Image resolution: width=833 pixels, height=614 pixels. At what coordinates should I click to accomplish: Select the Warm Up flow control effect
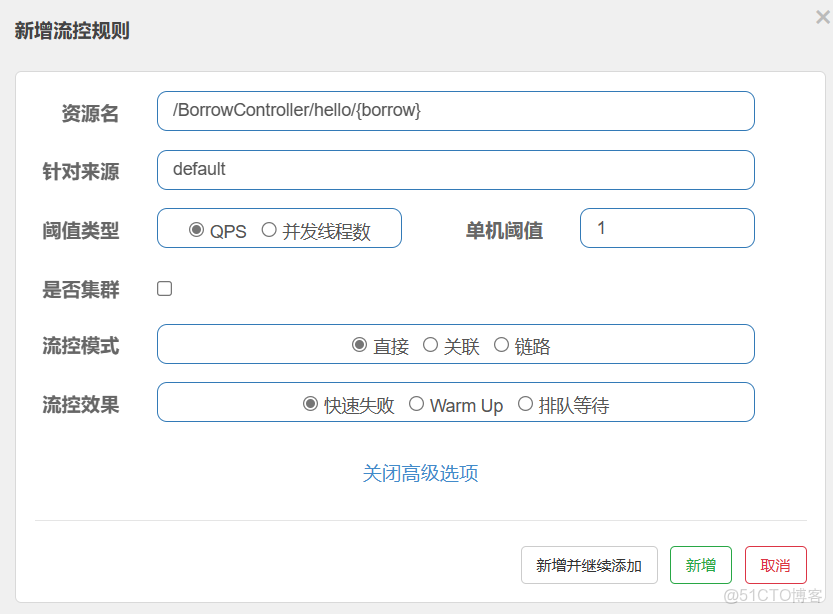coord(417,403)
